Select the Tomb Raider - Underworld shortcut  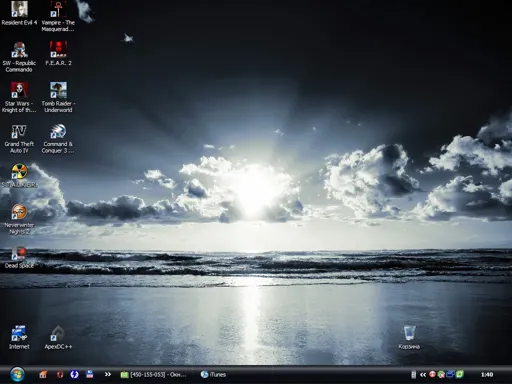58,97
